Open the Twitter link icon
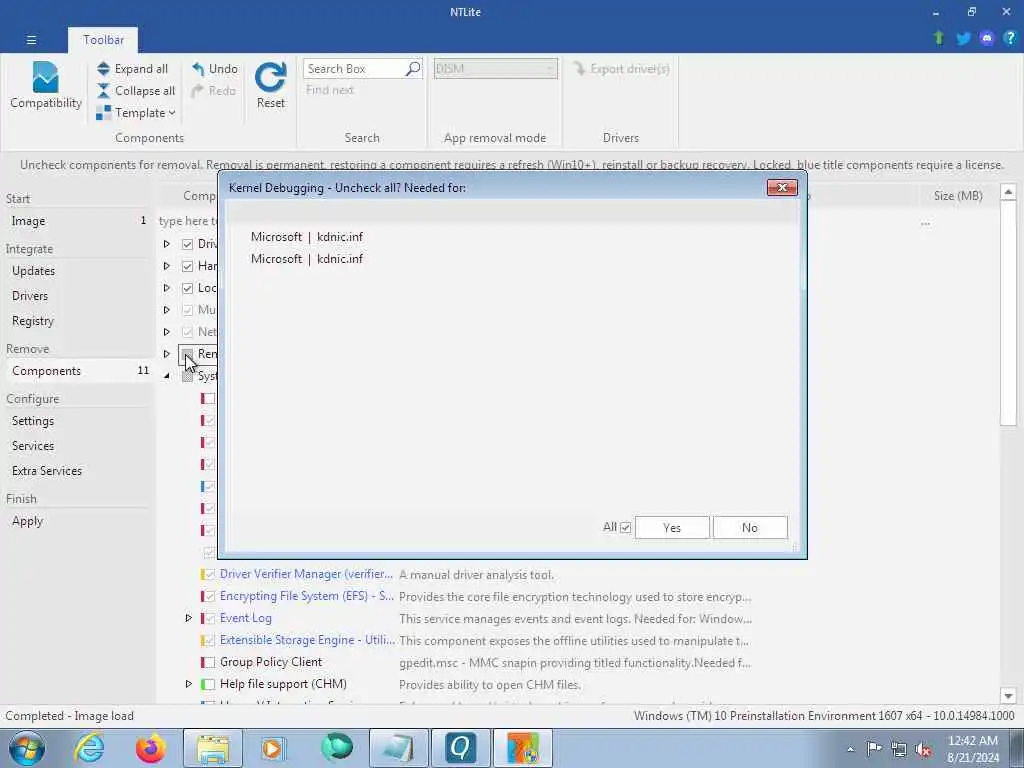 click(963, 39)
